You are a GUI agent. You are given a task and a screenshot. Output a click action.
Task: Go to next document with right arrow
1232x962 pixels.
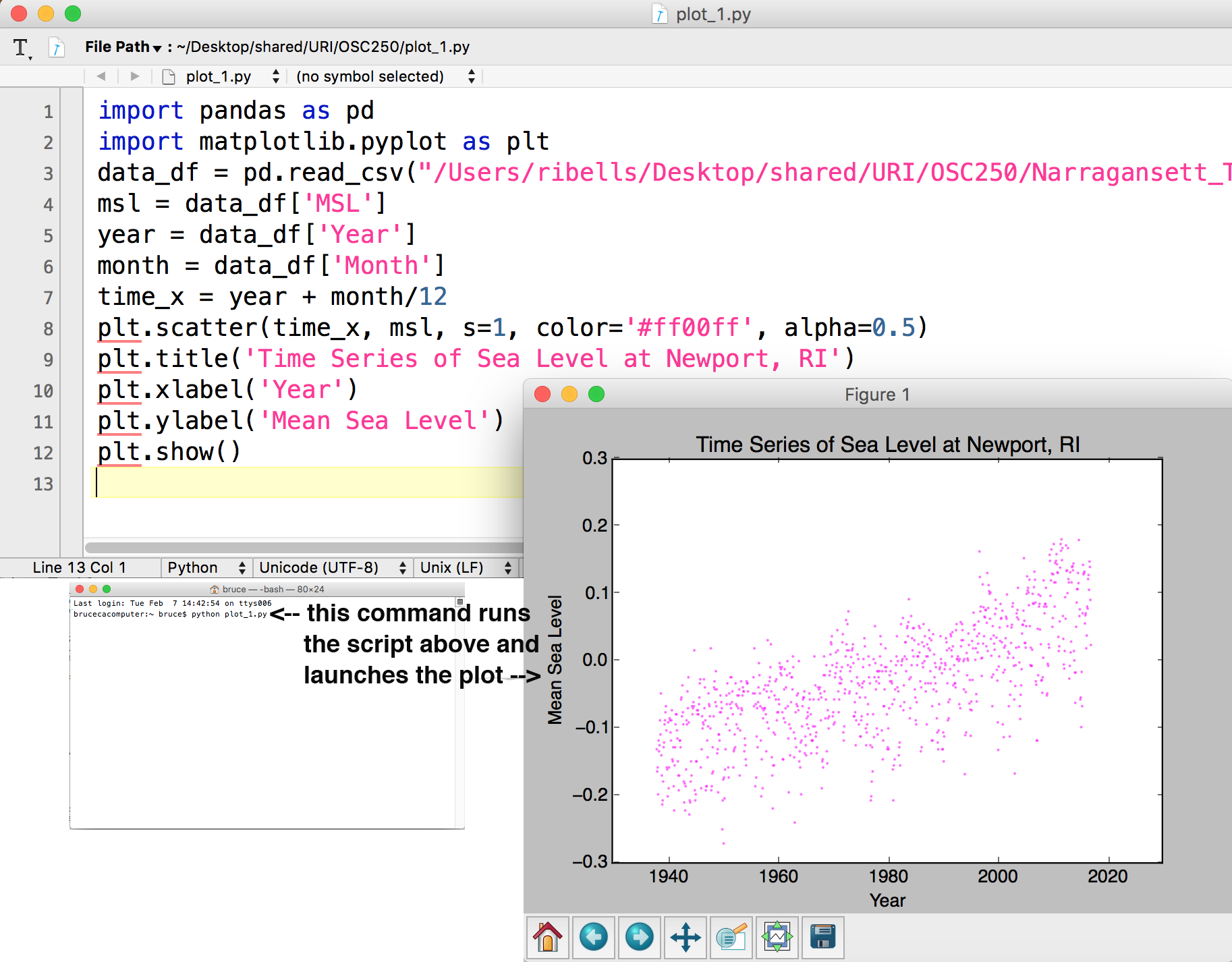coord(135,76)
